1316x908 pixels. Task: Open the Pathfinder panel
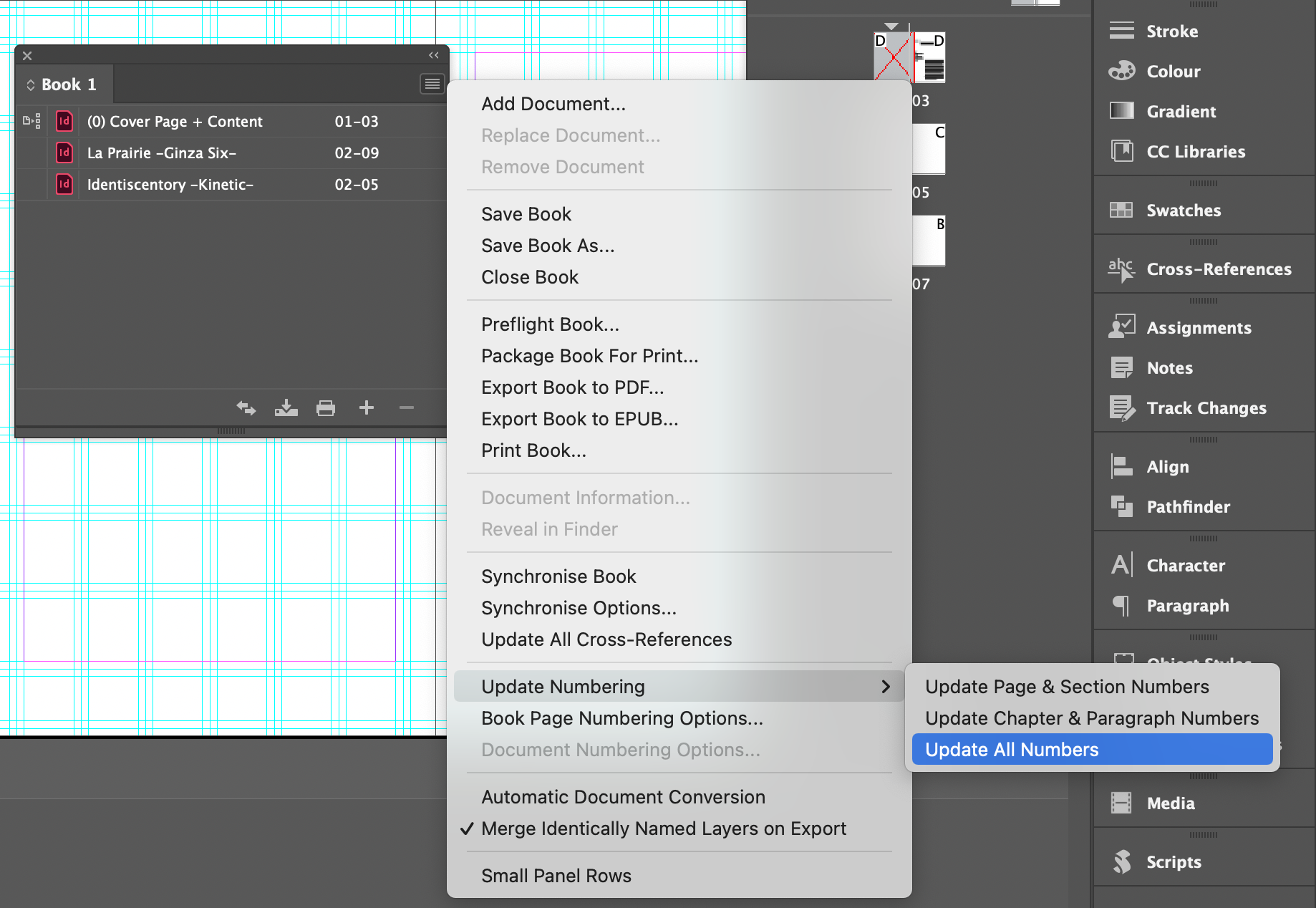click(1188, 506)
